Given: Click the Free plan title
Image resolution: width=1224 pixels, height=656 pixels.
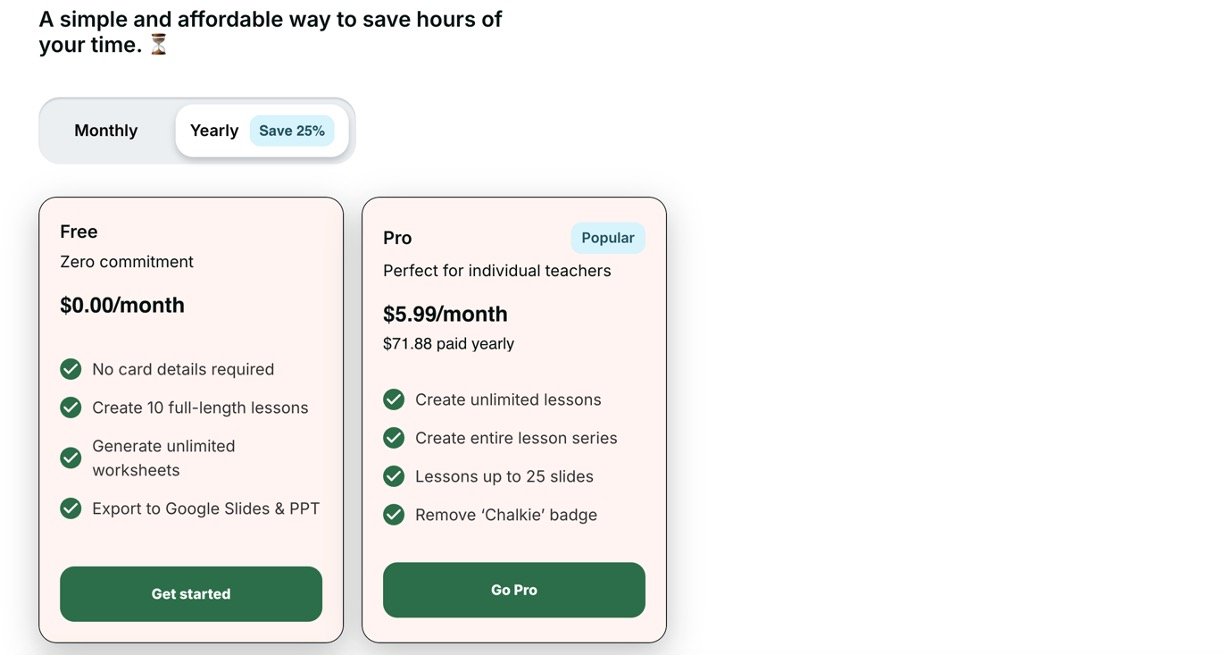Looking at the screenshot, I should [x=79, y=232].
